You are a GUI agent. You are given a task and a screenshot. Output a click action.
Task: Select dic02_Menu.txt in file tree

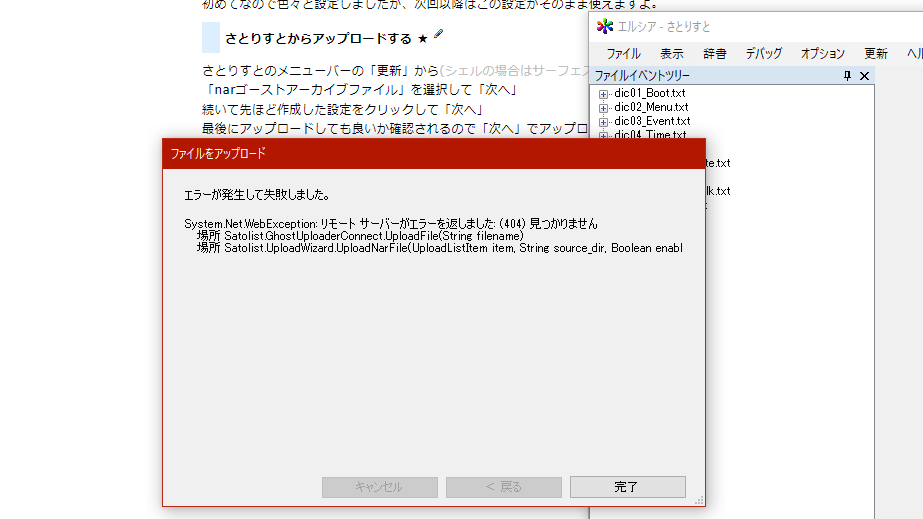651,107
